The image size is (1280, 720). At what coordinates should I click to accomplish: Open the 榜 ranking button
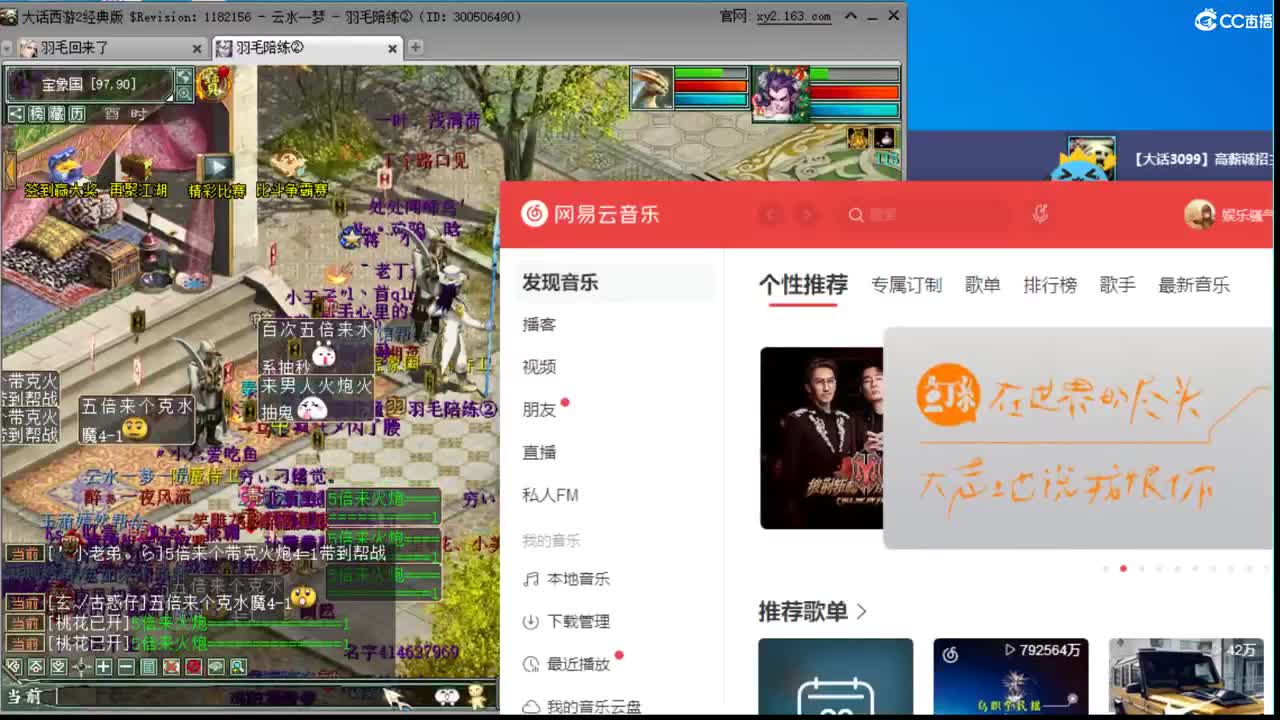point(35,114)
